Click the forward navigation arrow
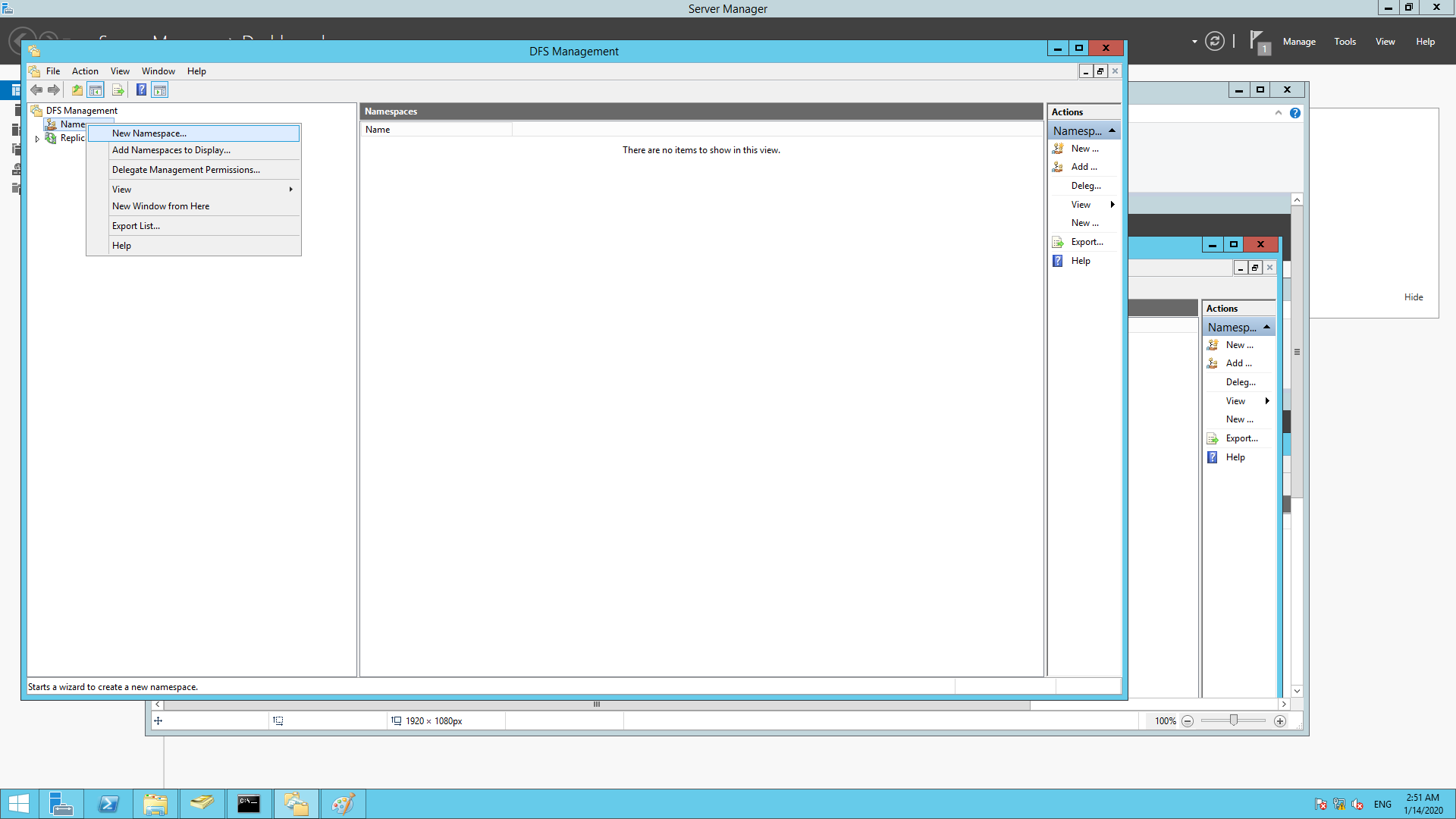The image size is (1456, 819). (x=54, y=89)
